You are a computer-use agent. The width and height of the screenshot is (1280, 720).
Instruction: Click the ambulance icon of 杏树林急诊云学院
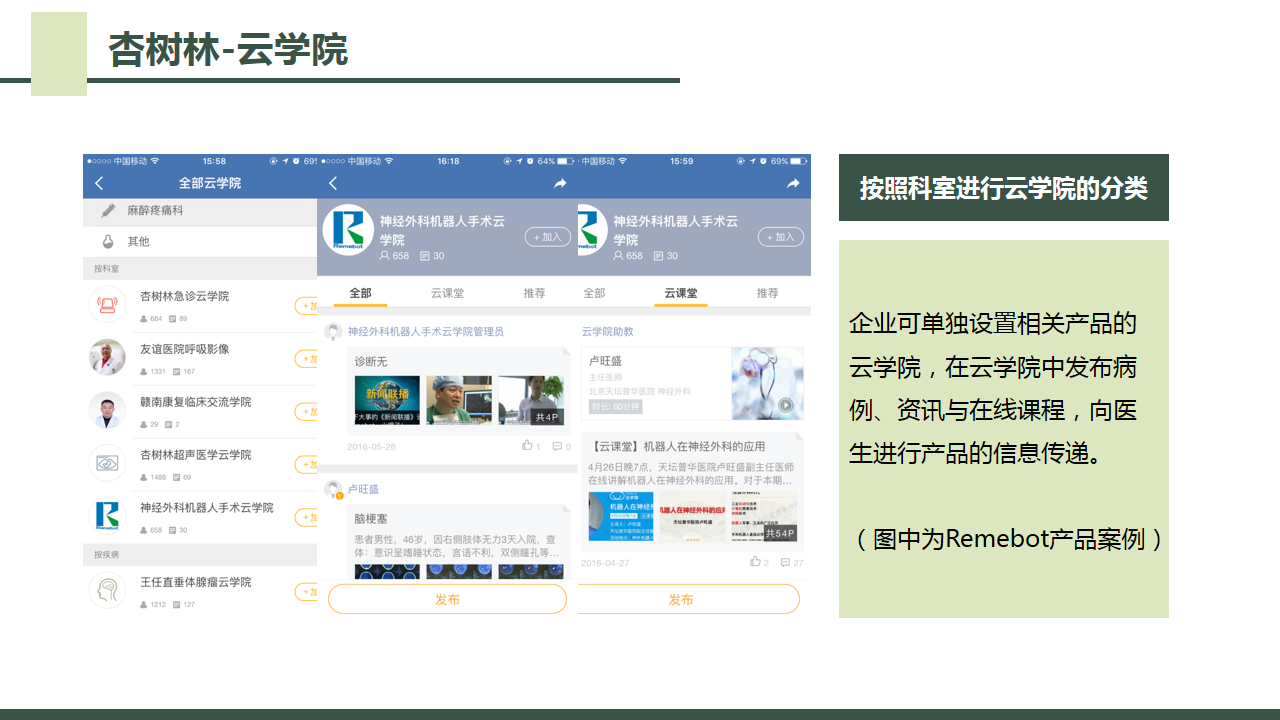pyautogui.click(x=107, y=304)
